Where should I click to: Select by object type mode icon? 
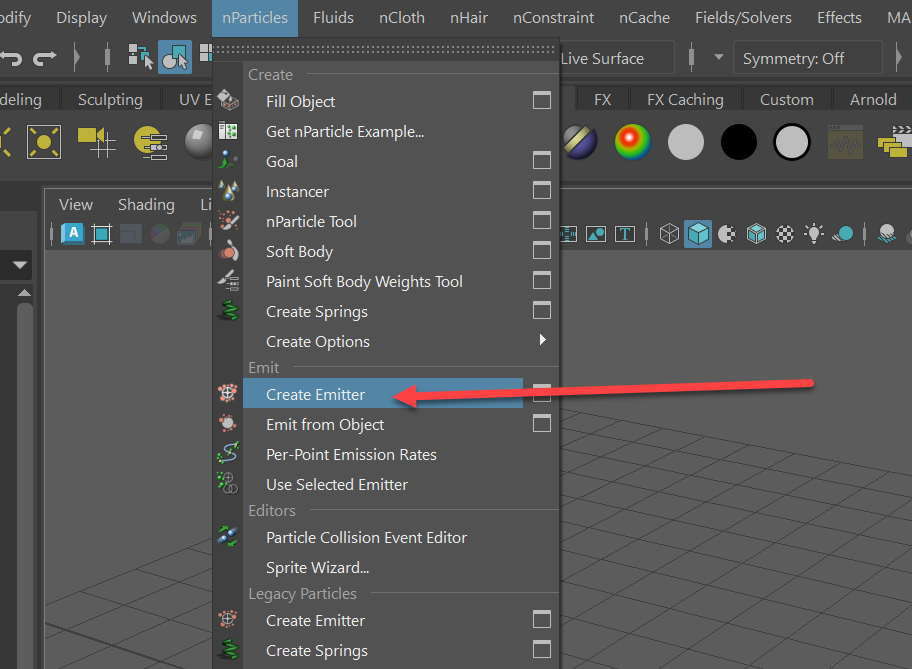[x=175, y=57]
